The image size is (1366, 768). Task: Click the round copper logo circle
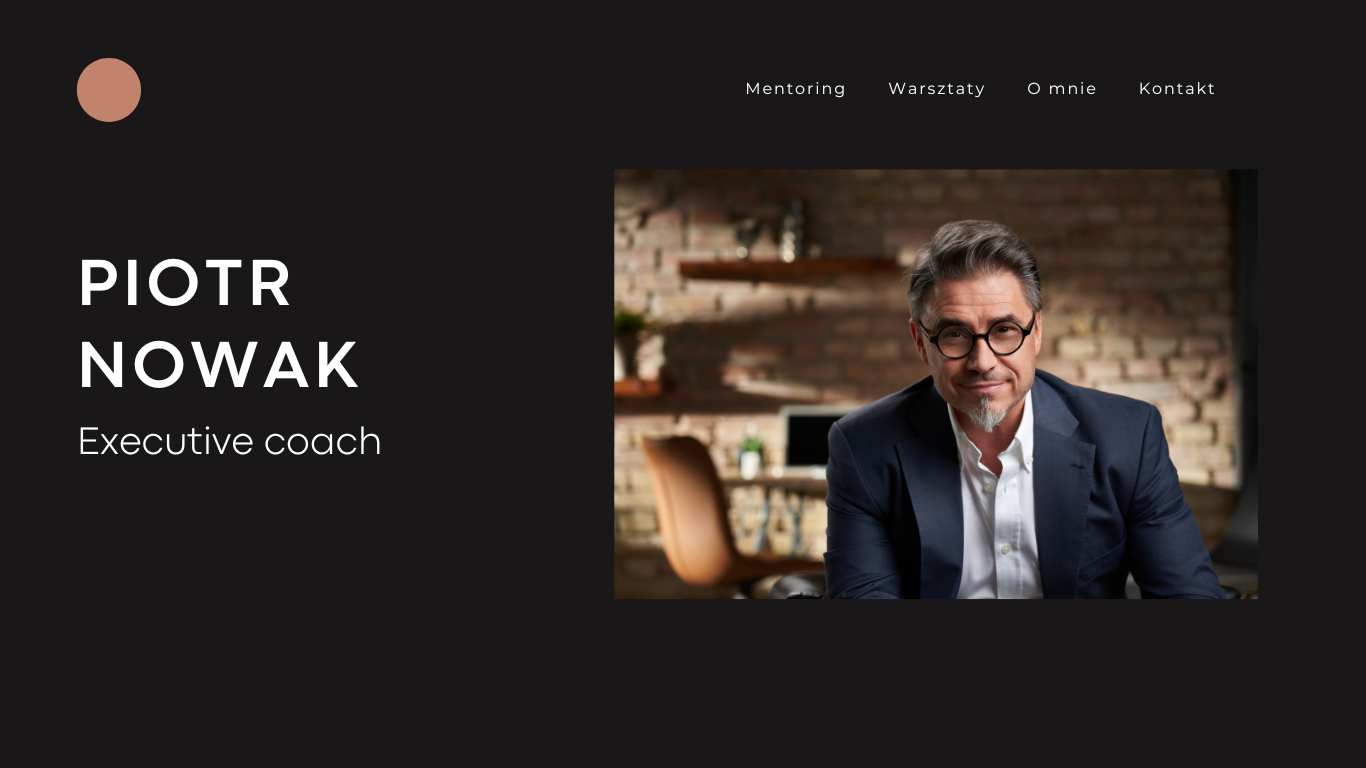tap(109, 90)
